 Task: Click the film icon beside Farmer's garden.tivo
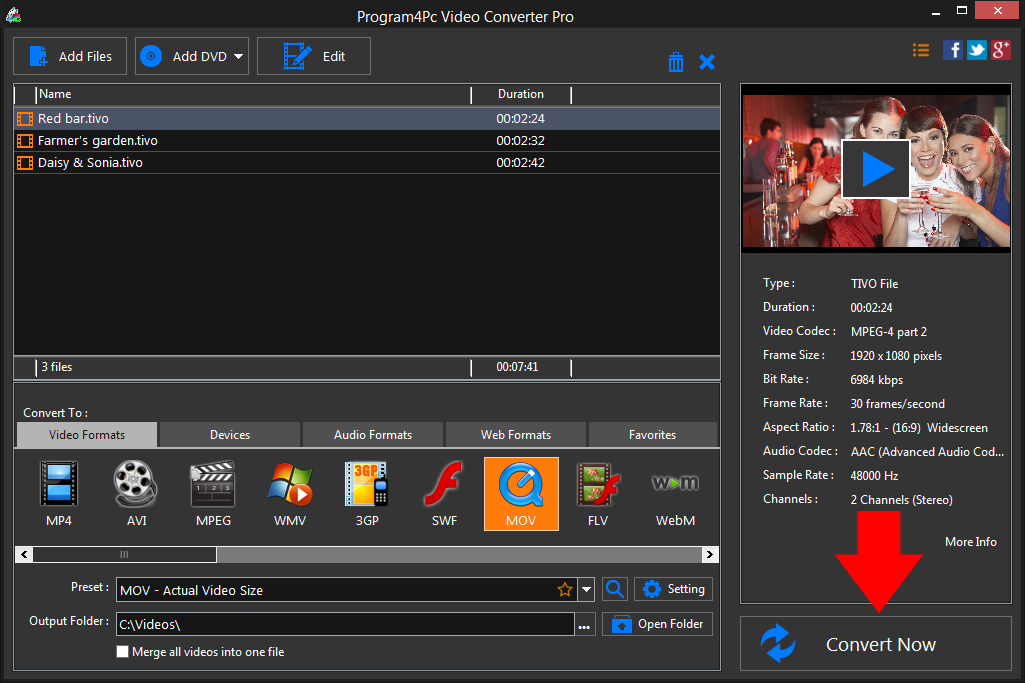(25, 141)
